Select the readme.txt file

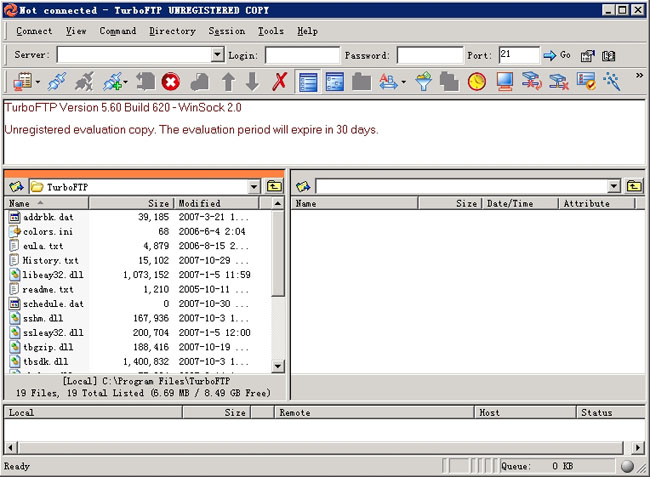(47, 289)
